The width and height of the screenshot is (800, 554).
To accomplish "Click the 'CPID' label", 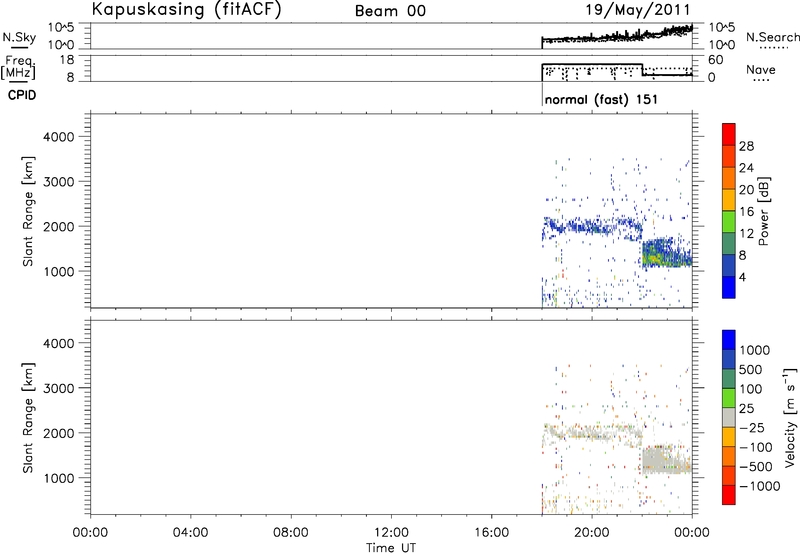I will pyautogui.click(x=22, y=95).
